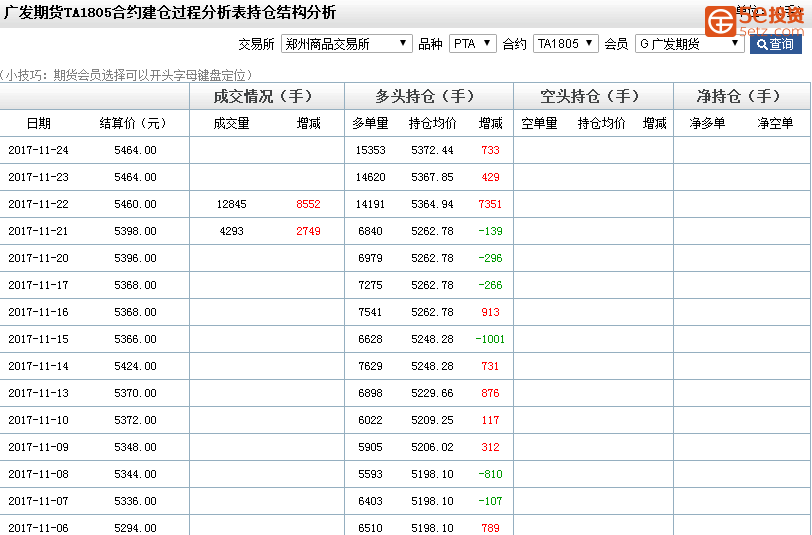Select the date 2017-11-15
Screen dimensions: 812x535
tap(38, 339)
